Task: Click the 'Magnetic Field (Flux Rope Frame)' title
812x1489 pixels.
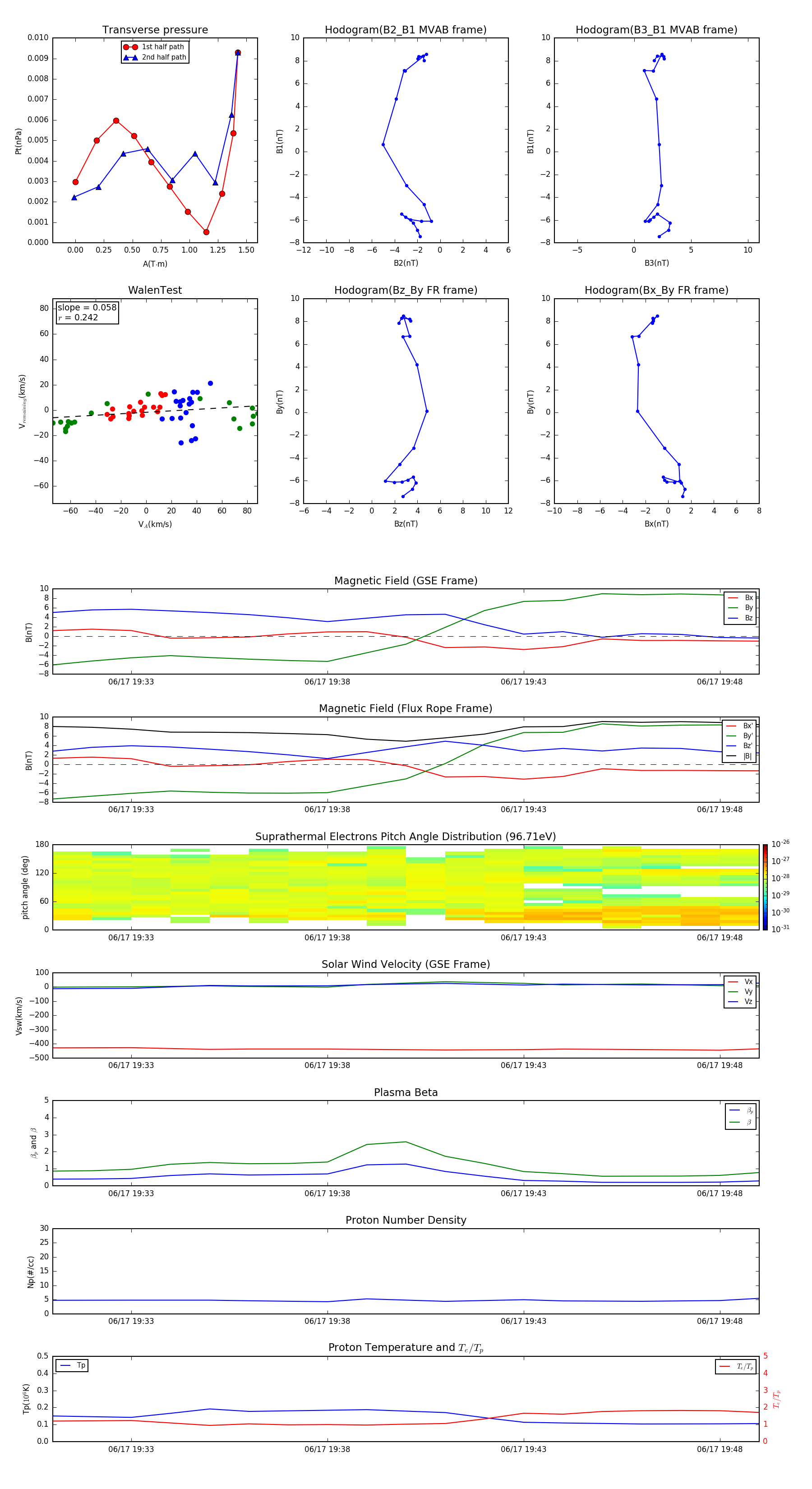Action: tap(406, 709)
